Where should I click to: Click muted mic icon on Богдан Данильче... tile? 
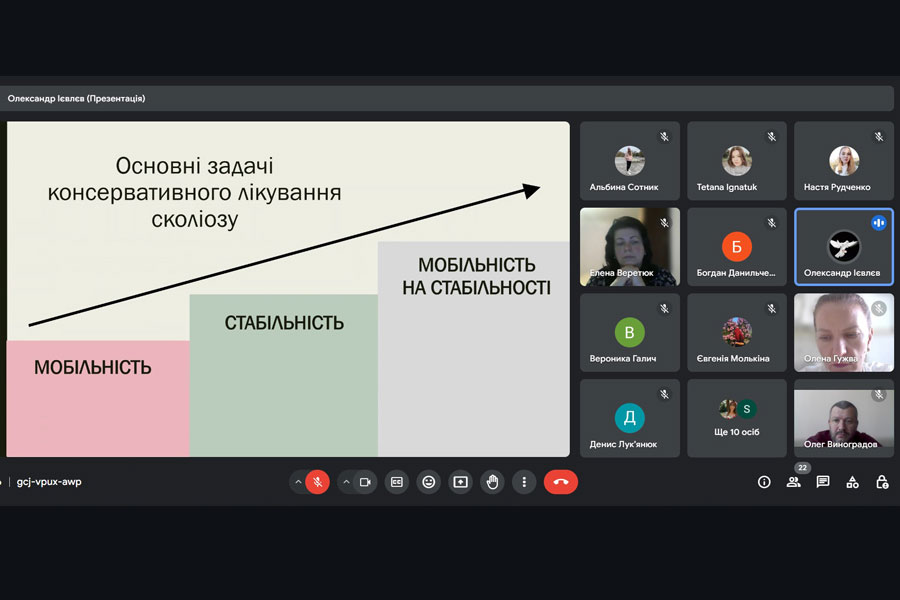tap(771, 223)
